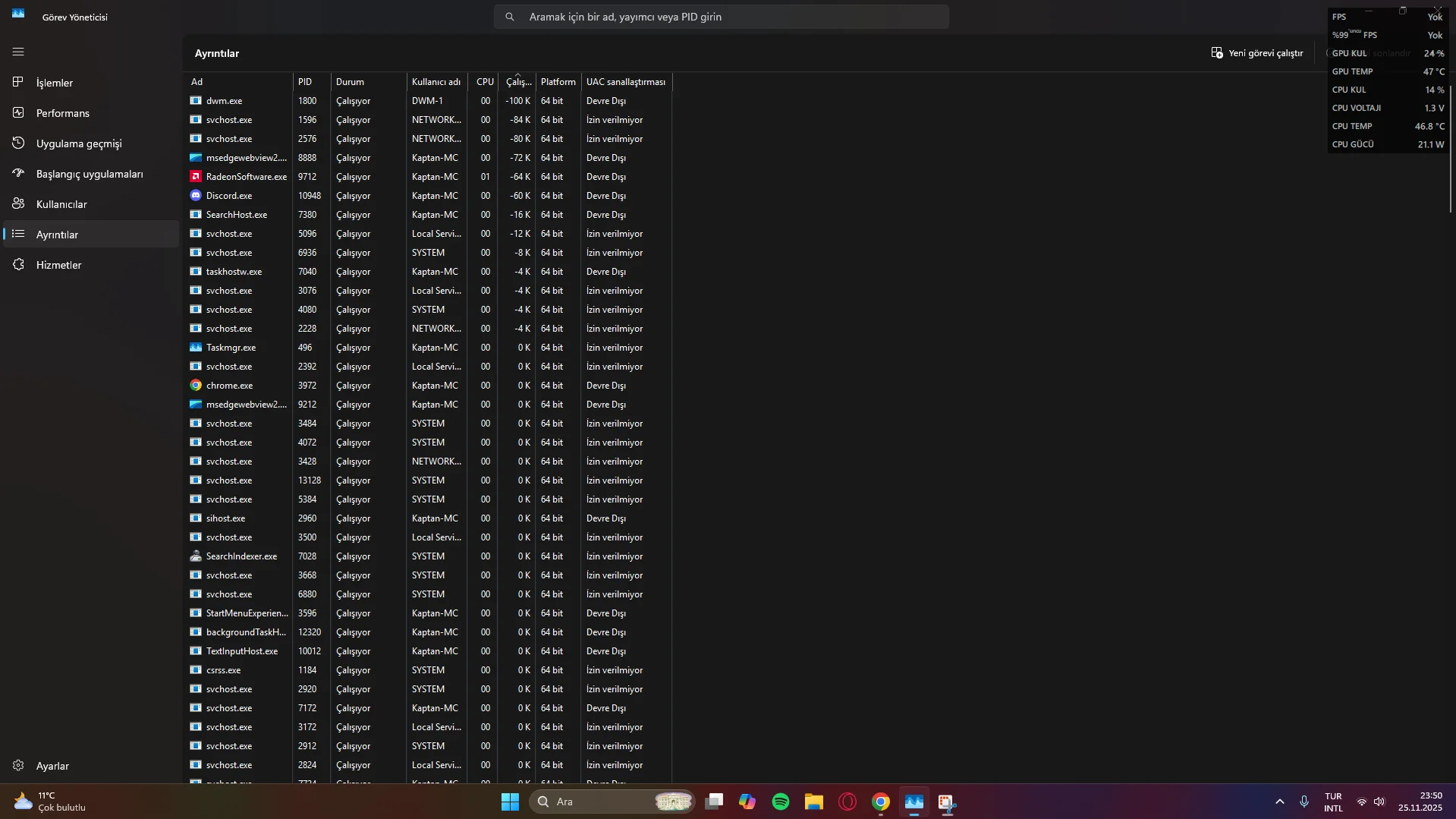Click the dwm.exe process icon
This screenshot has width=1456, height=819.
pos(196,100)
